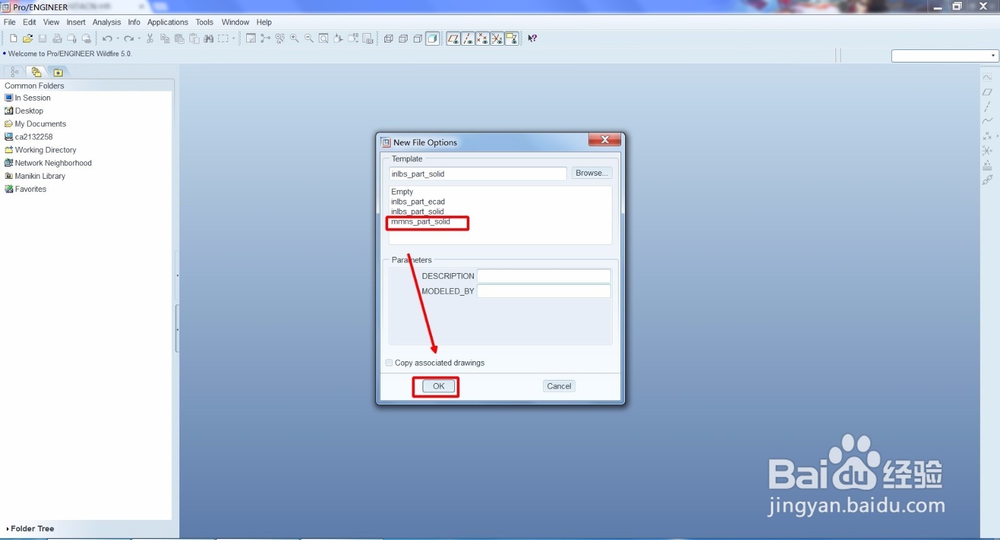Click the No Hidden display icon
Viewport: 1000px width, 540px height.
coord(418,39)
